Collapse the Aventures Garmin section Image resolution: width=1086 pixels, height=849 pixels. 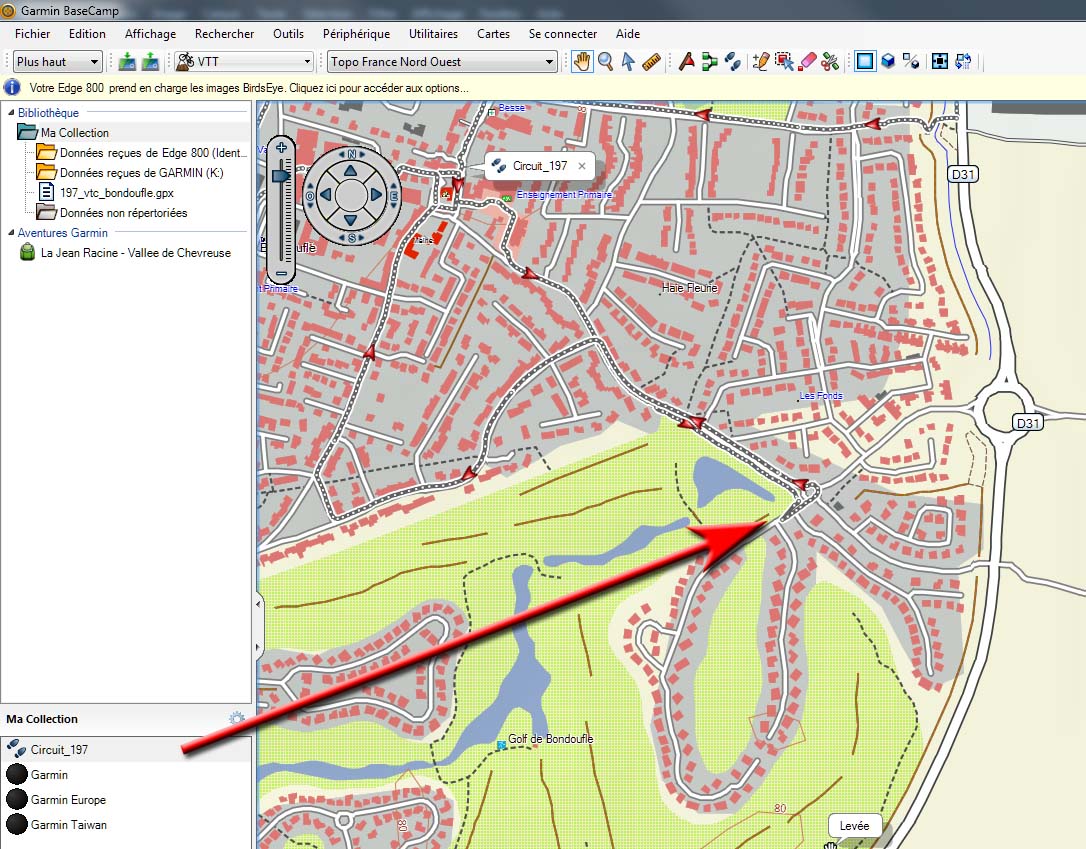coord(10,233)
